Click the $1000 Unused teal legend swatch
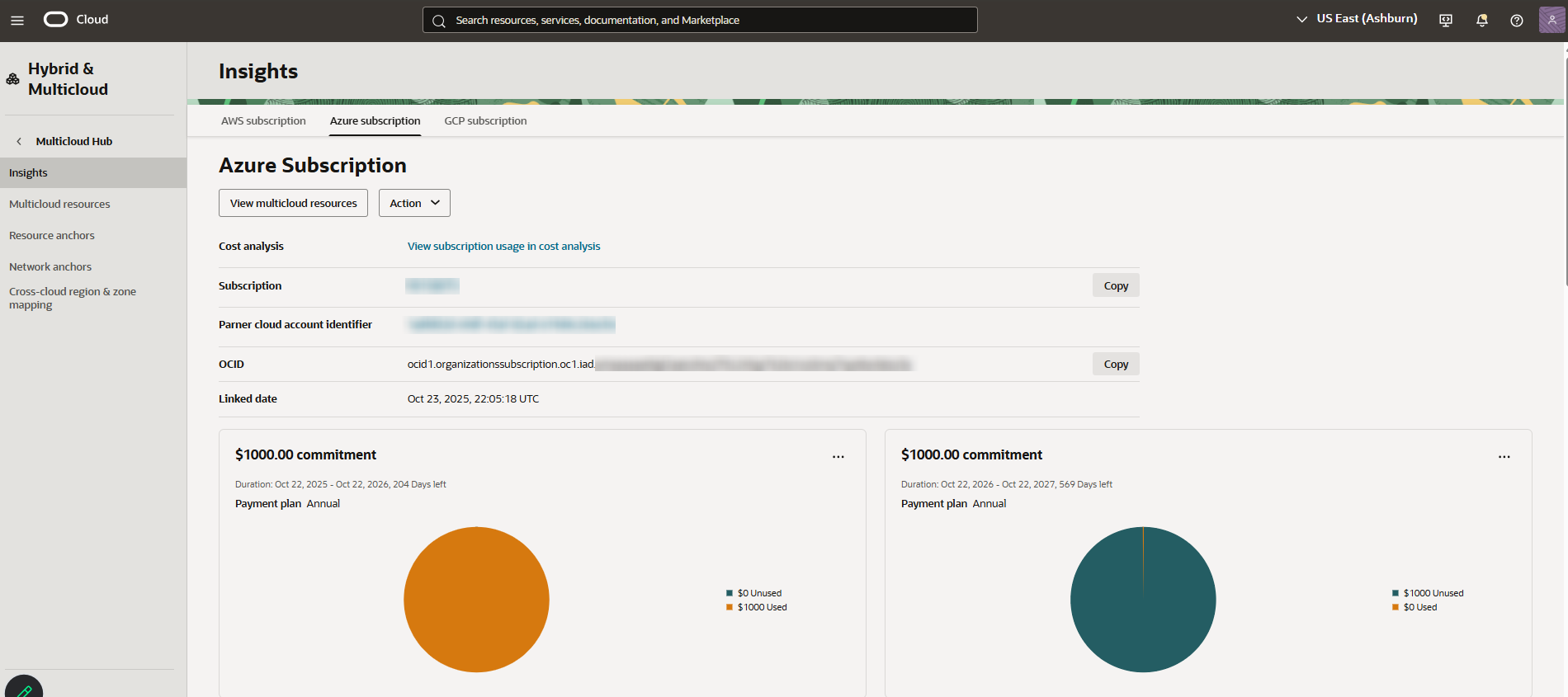The height and width of the screenshot is (697, 1568). click(x=1396, y=593)
